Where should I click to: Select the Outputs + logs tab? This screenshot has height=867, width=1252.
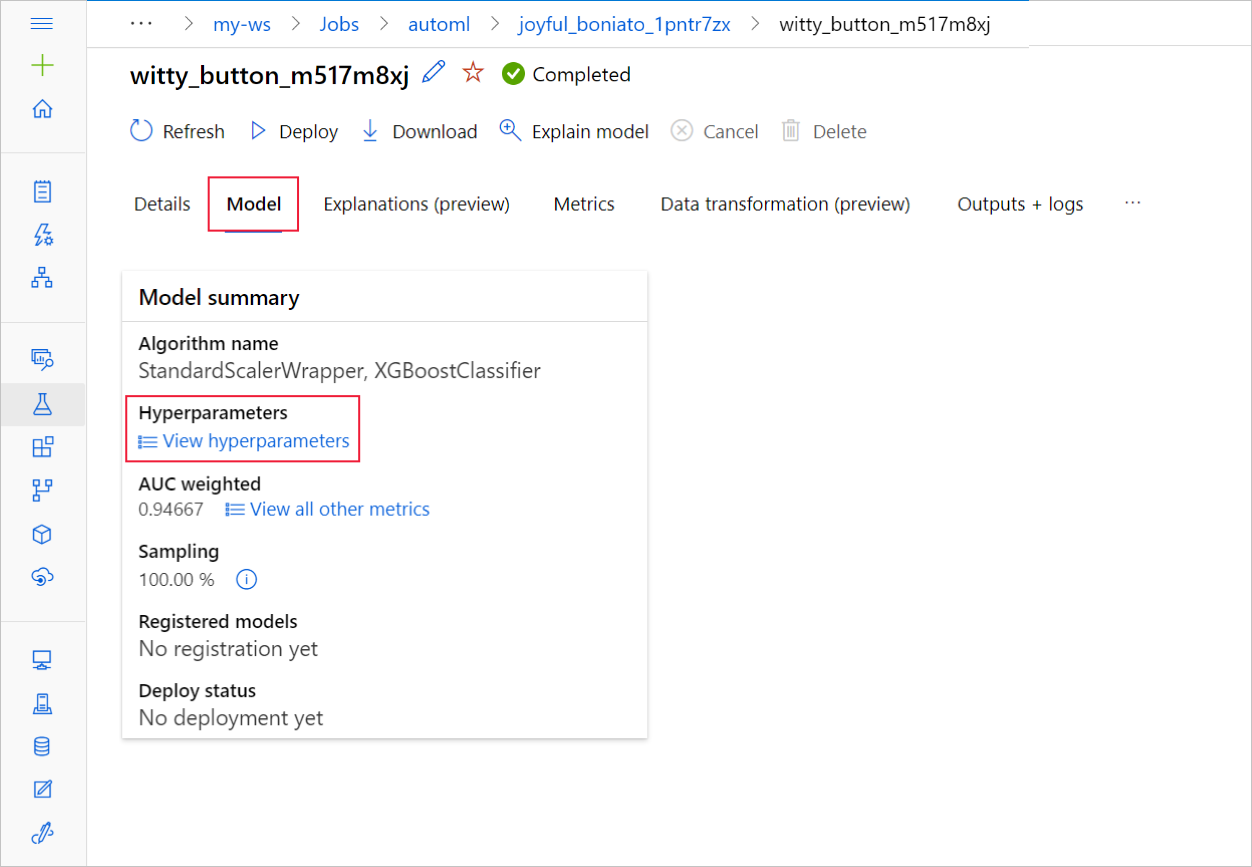pos(1020,204)
